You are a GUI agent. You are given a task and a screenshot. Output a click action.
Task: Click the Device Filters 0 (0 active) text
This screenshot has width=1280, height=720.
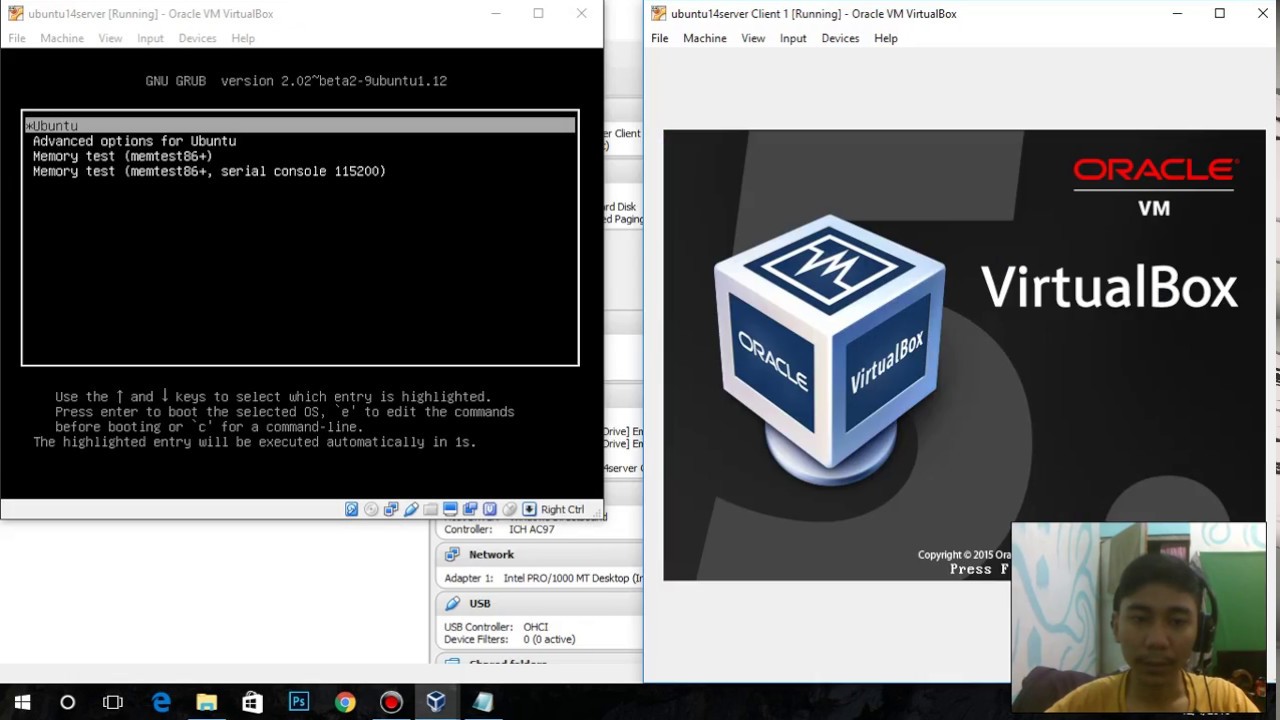(x=509, y=639)
